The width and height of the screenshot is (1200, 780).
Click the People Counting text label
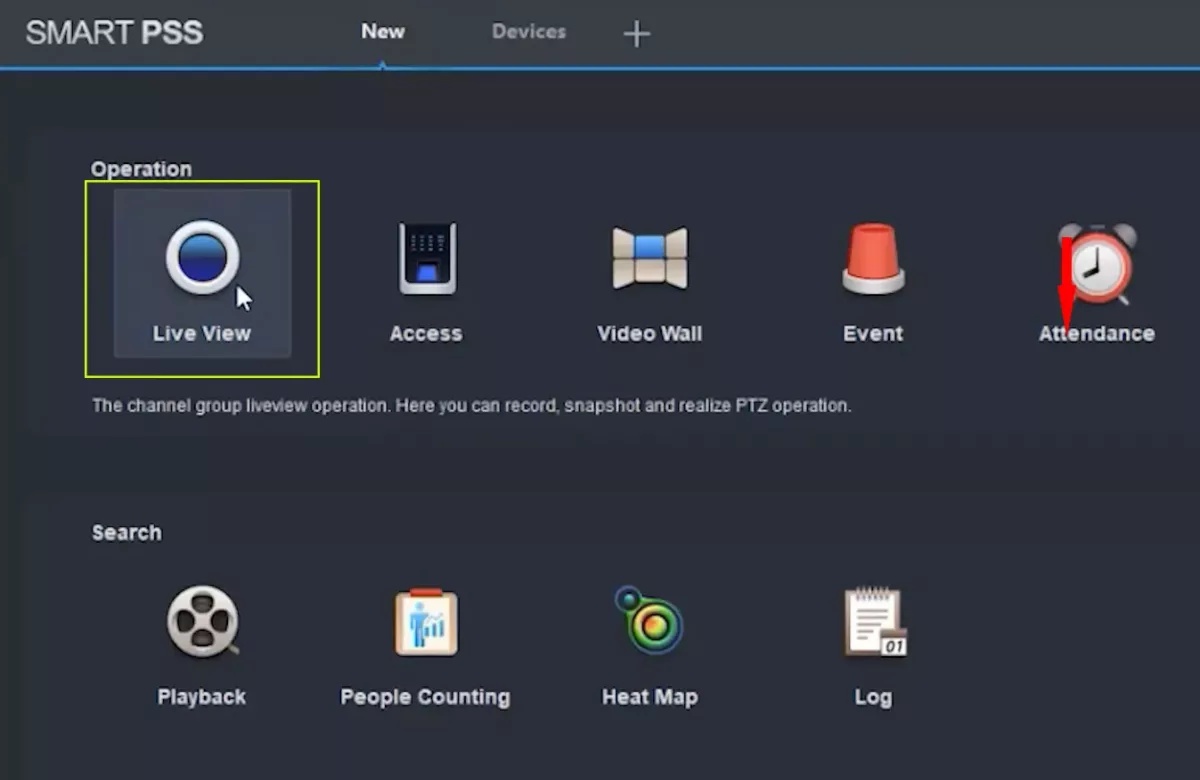(x=425, y=697)
